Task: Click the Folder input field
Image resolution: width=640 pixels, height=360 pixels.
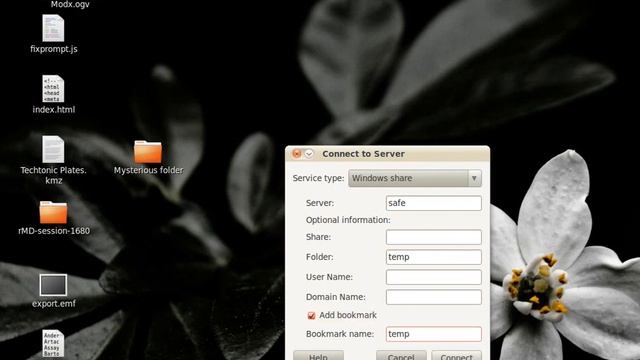Action: pyautogui.click(x=433, y=257)
